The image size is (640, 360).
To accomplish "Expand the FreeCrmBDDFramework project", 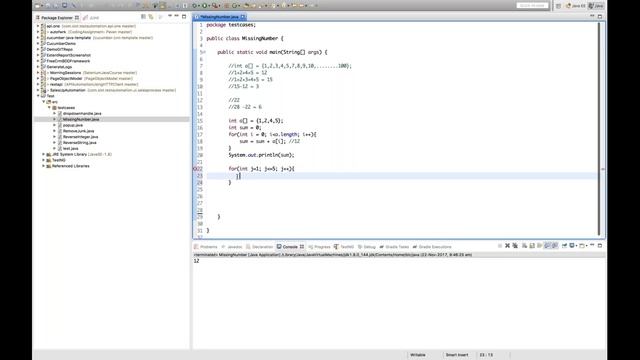I will point(38,61).
